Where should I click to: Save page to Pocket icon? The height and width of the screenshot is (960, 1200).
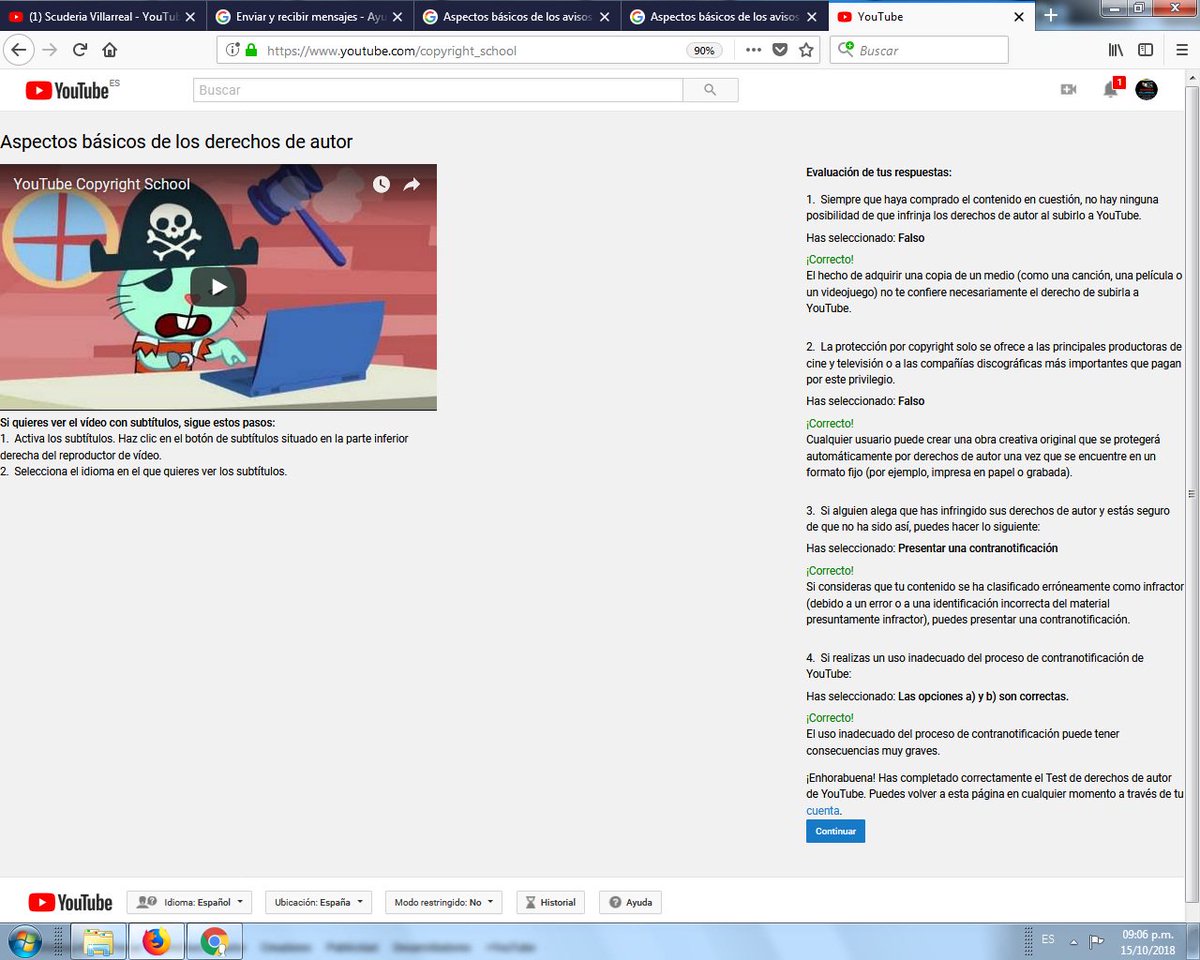pos(780,50)
